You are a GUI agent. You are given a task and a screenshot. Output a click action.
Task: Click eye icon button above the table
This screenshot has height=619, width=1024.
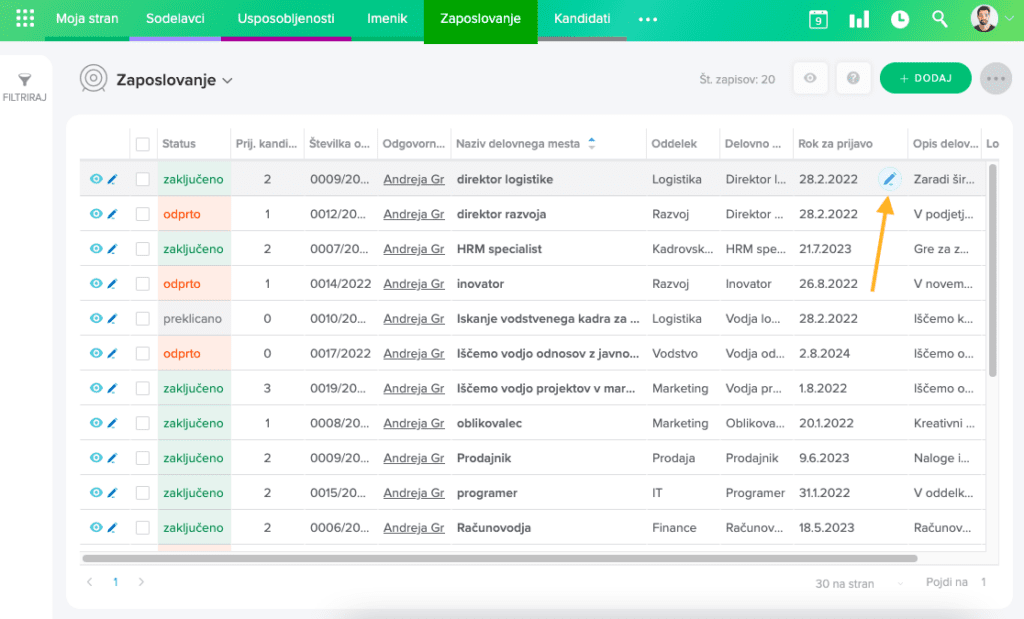pos(811,78)
